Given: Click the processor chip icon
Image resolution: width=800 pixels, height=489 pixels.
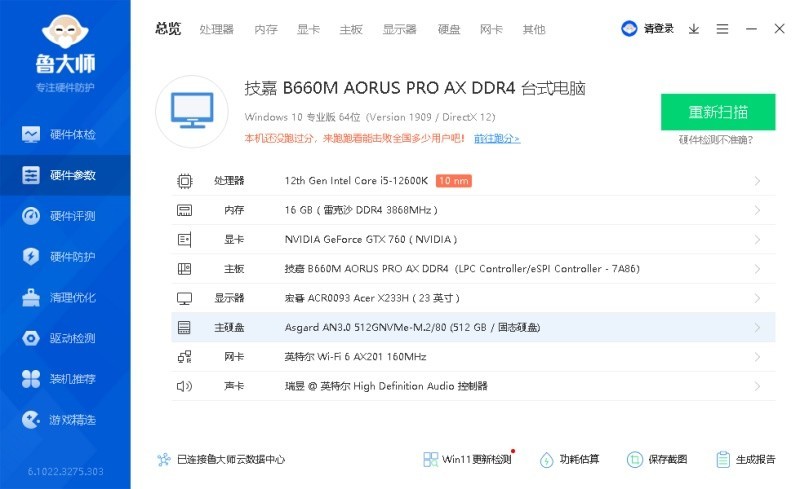Looking at the screenshot, I should pyautogui.click(x=185, y=181).
